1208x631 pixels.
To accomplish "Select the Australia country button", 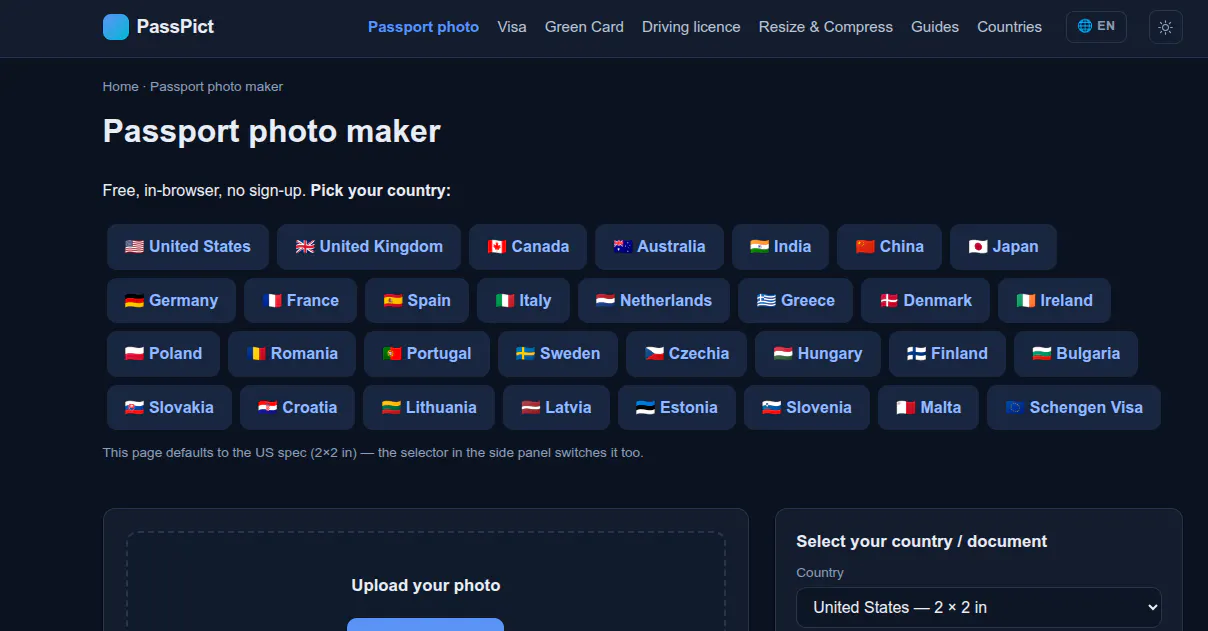I will click(x=659, y=247).
